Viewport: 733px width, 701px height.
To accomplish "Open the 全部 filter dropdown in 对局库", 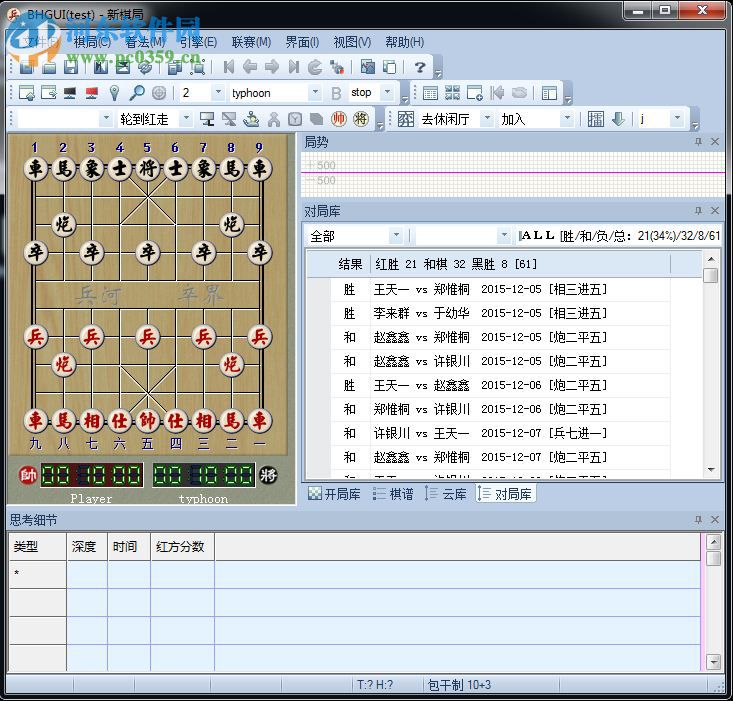I will pyautogui.click(x=396, y=236).
